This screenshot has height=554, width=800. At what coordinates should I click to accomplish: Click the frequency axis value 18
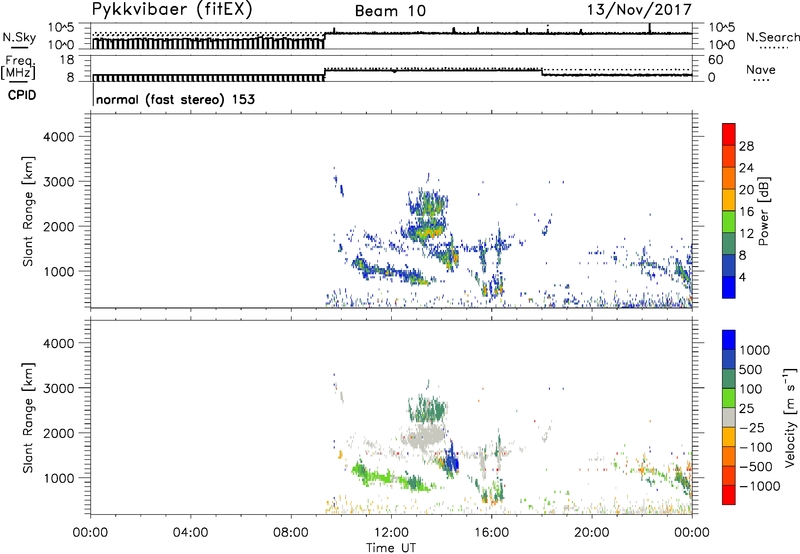[66, 60]
